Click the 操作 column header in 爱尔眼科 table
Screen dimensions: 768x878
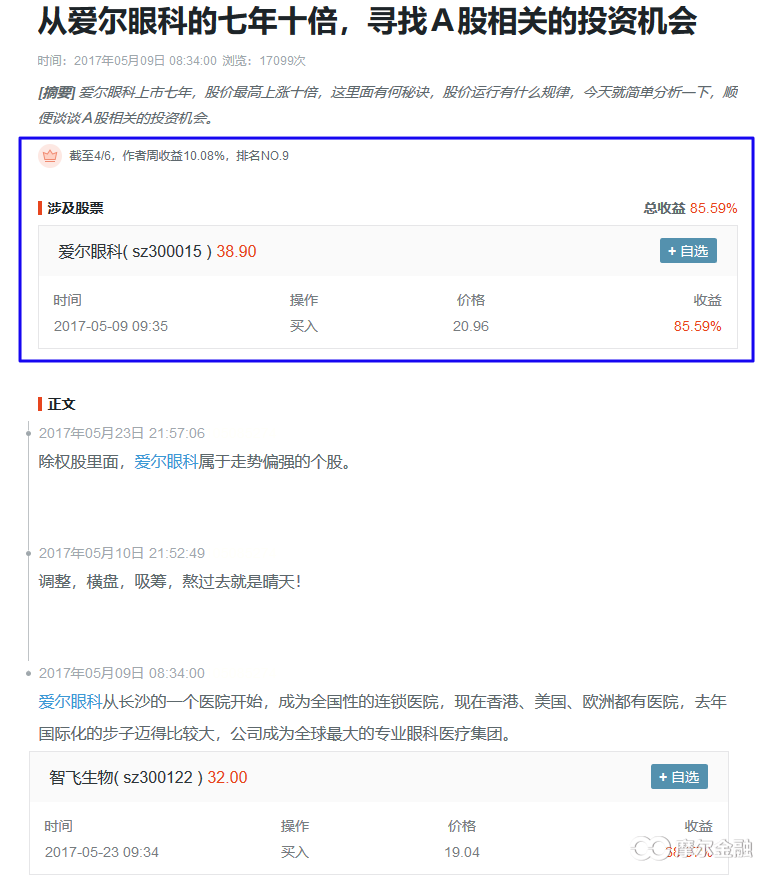(304, 300)
